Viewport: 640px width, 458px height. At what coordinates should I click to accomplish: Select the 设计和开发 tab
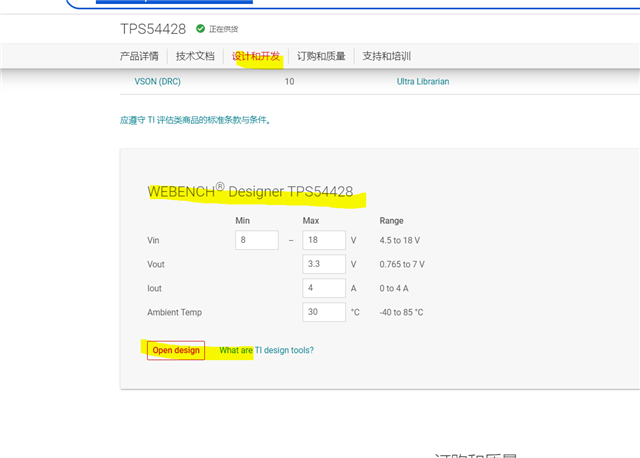256,56
